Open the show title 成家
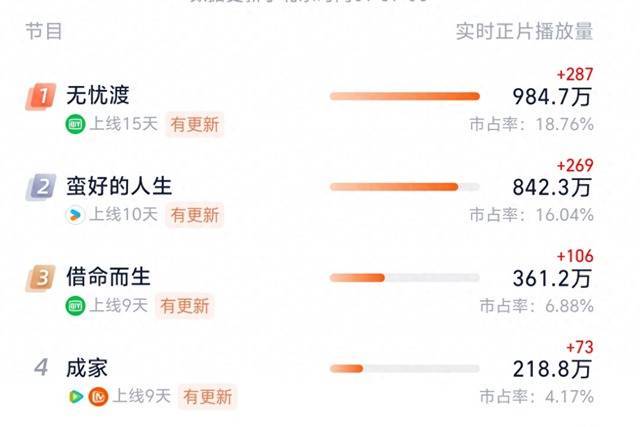The image size is (640, 427). [87, 368]
